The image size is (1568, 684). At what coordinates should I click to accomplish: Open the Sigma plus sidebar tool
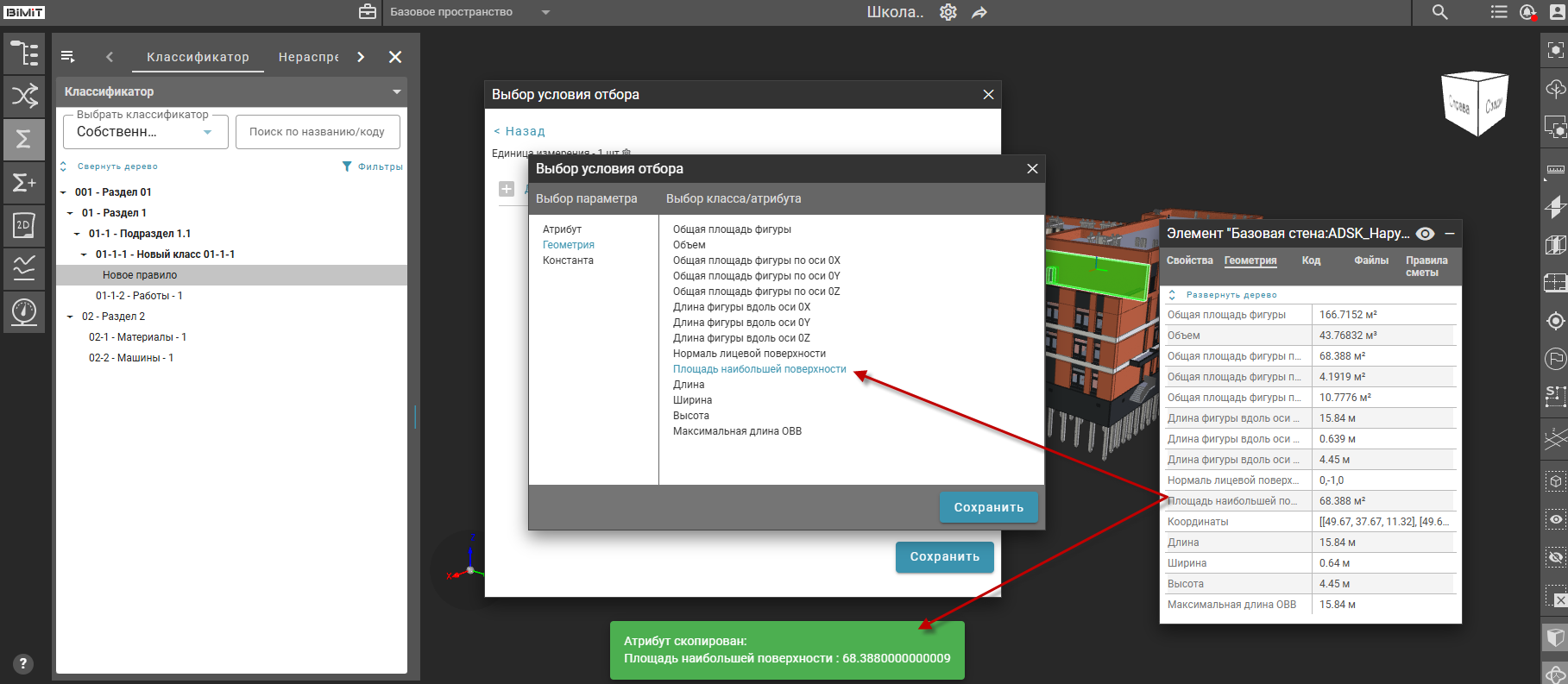pyautogui.click(x=24, y=183)
